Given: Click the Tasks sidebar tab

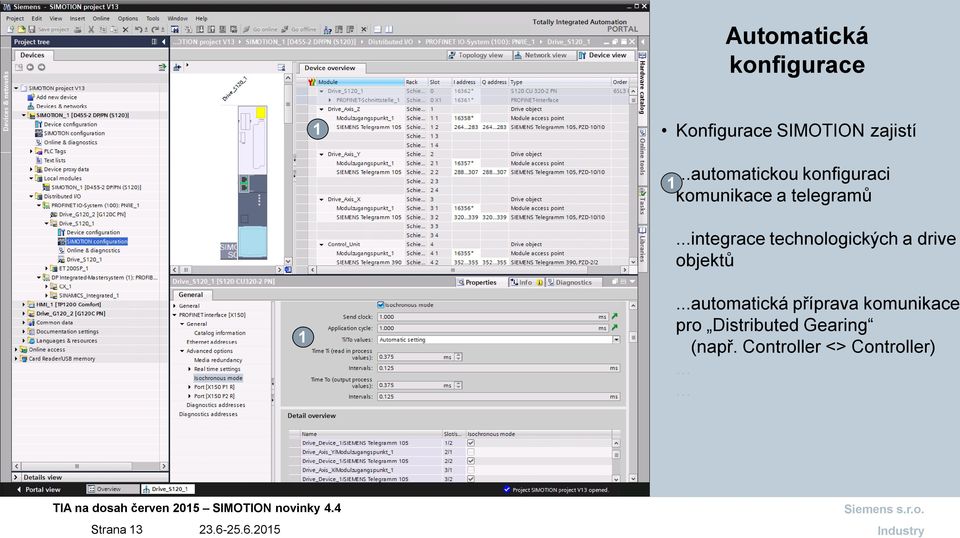Looking at the screenshot, I should tap(642, 203).
